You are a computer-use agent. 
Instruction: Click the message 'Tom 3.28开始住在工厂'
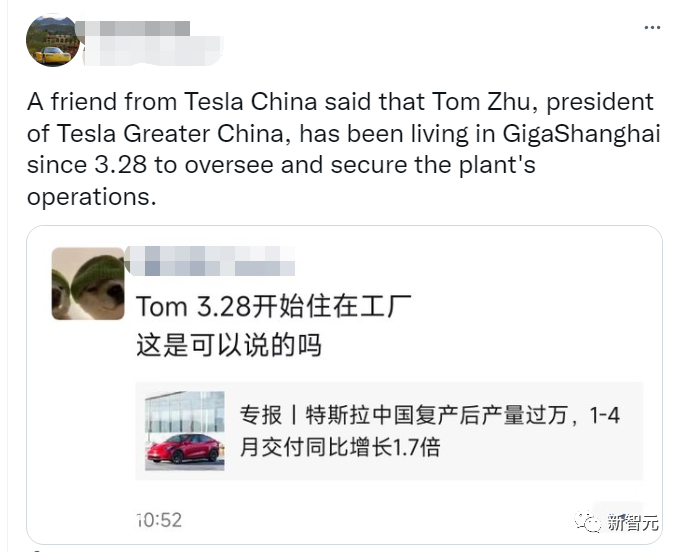273,307
